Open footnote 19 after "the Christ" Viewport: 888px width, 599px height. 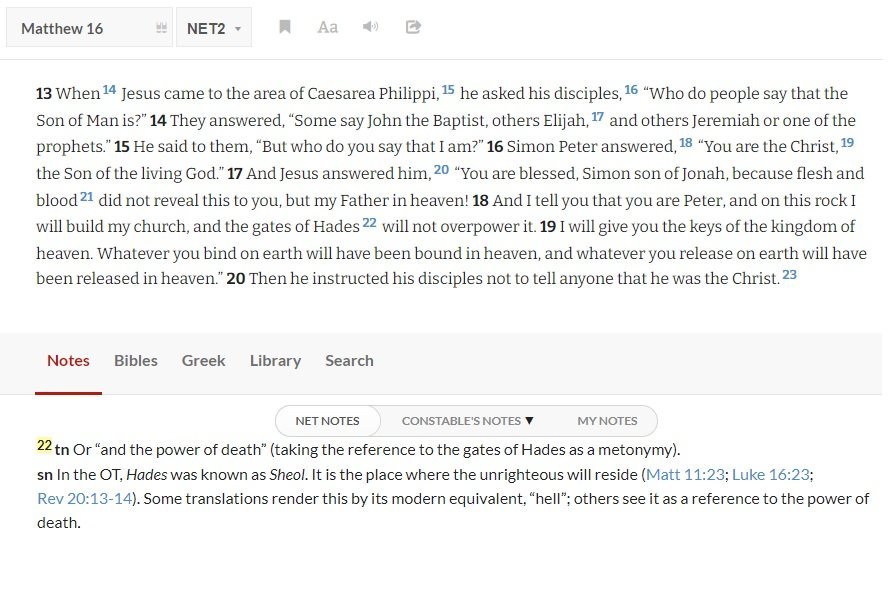pos(847,143)
